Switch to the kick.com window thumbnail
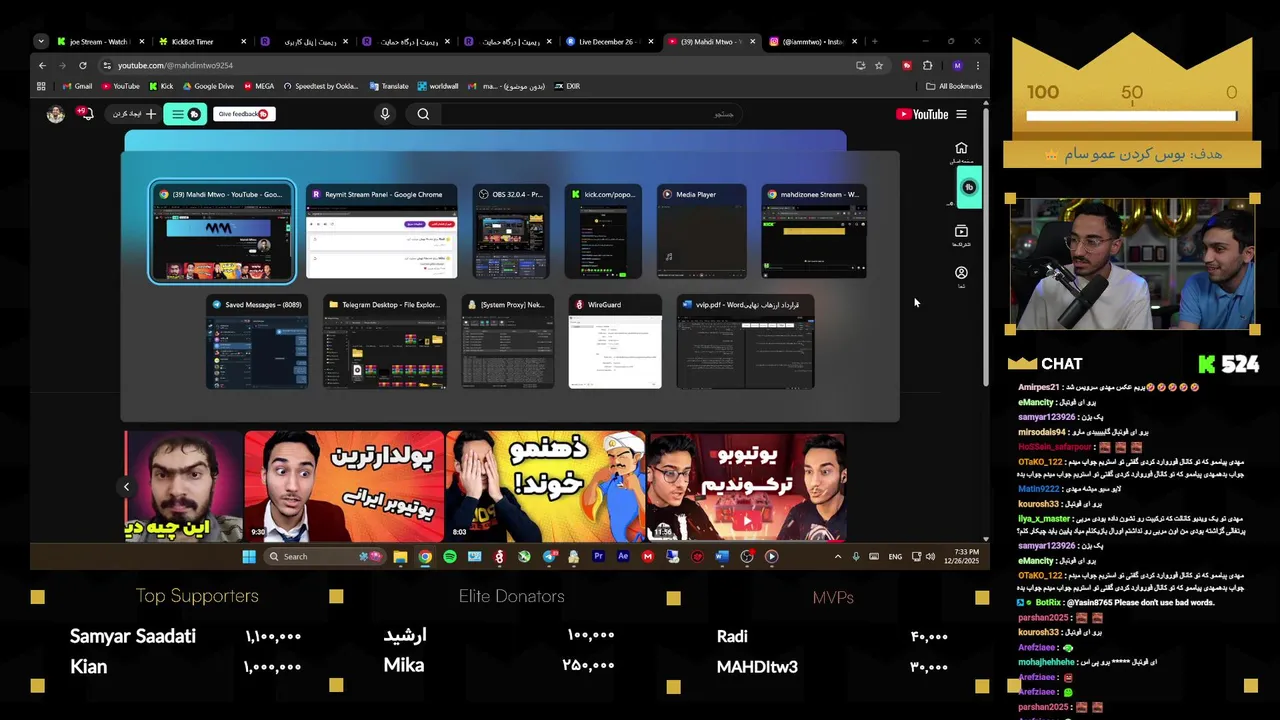The image size is (1280, 720). [x=603, y=232]
